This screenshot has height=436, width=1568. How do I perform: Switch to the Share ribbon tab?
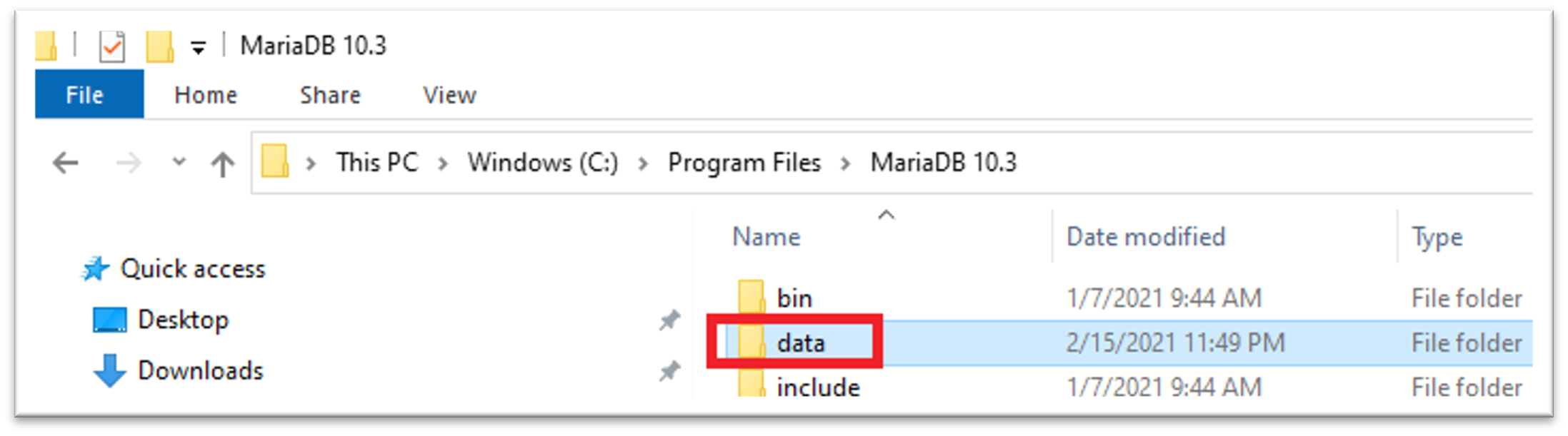pos(330,95)
